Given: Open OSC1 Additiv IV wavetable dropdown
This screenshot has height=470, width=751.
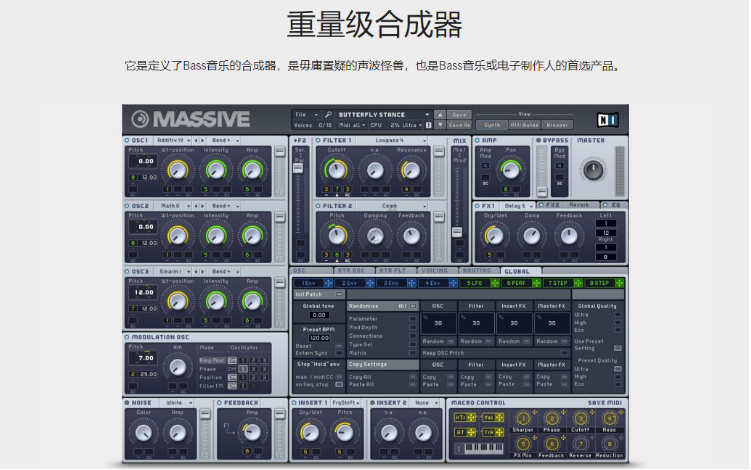Looking at the screenshot, I should pos(173,140).
